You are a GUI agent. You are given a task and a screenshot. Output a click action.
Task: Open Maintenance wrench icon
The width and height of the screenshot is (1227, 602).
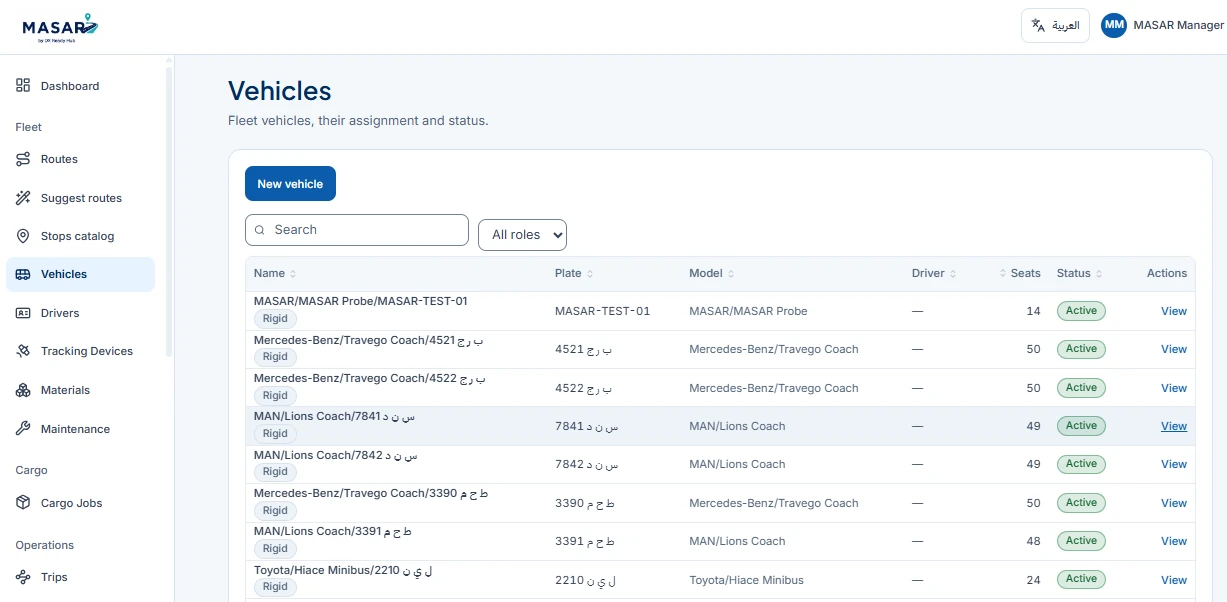pyautogui.click(x=23, y=429)
